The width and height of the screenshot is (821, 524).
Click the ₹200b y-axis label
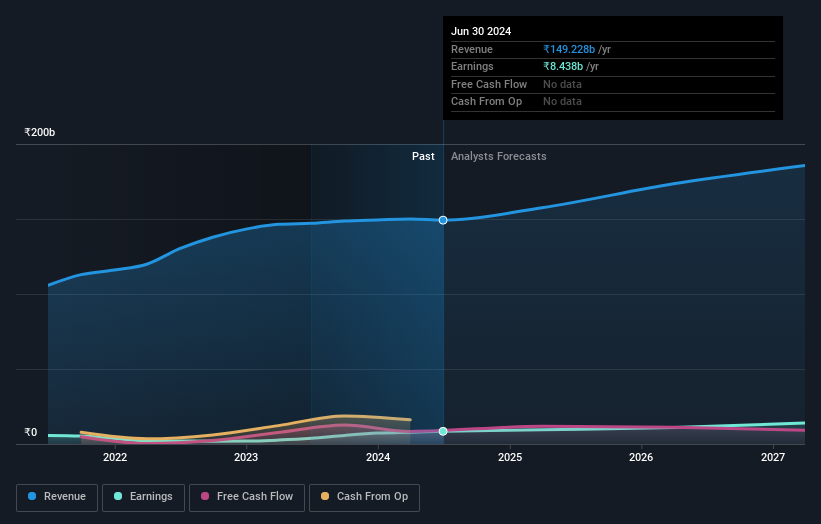[40, 132]
